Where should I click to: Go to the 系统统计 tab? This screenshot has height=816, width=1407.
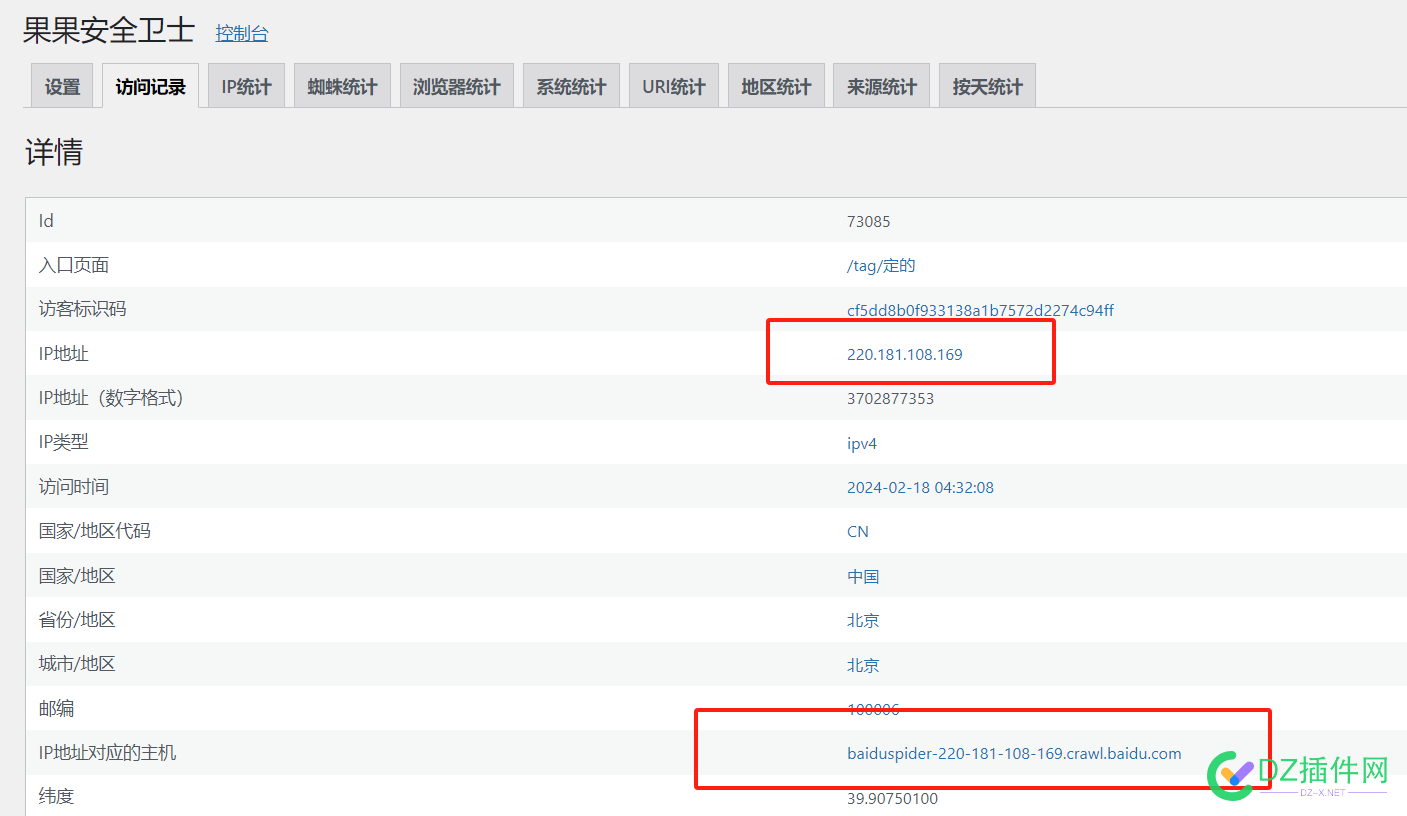coord(571,86)
